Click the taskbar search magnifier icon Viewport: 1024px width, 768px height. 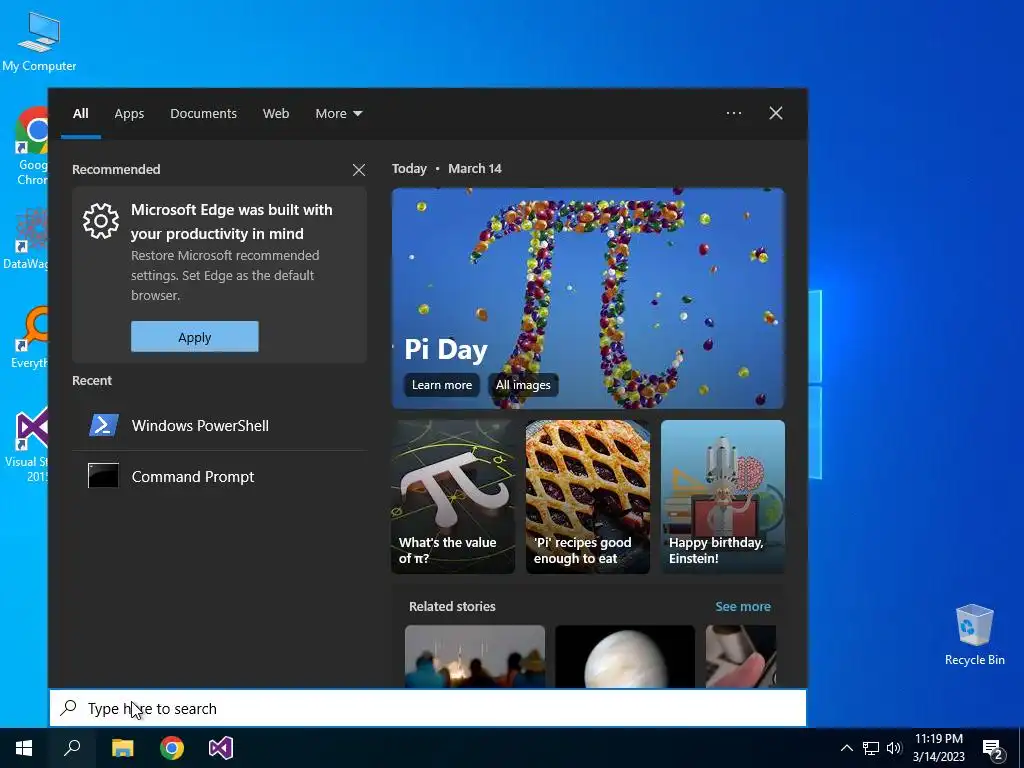tap(72, 748)
